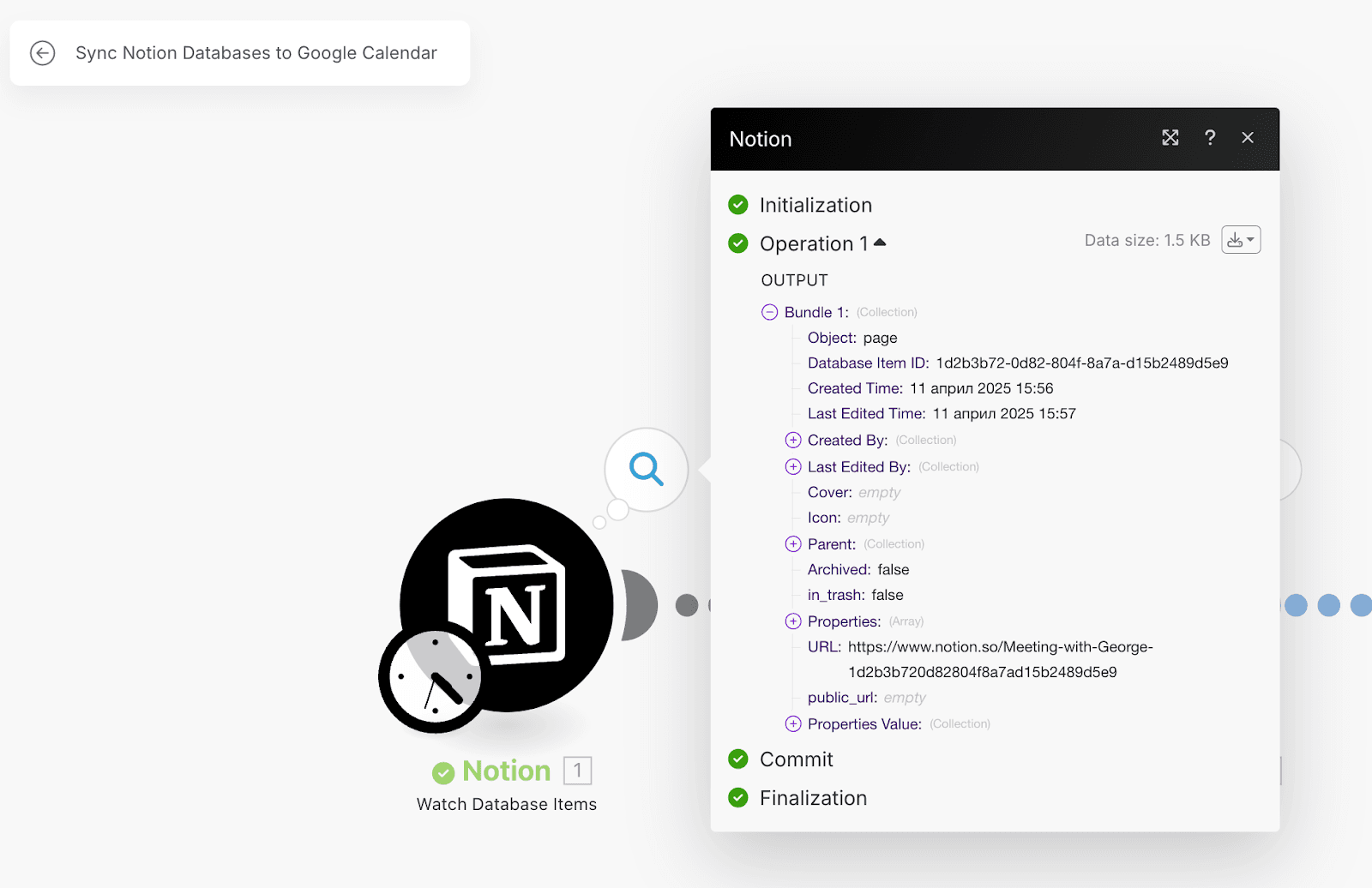The image size is (1372, 888).
Task: Click the Initialization green check icon
Action: pos(738,205)
